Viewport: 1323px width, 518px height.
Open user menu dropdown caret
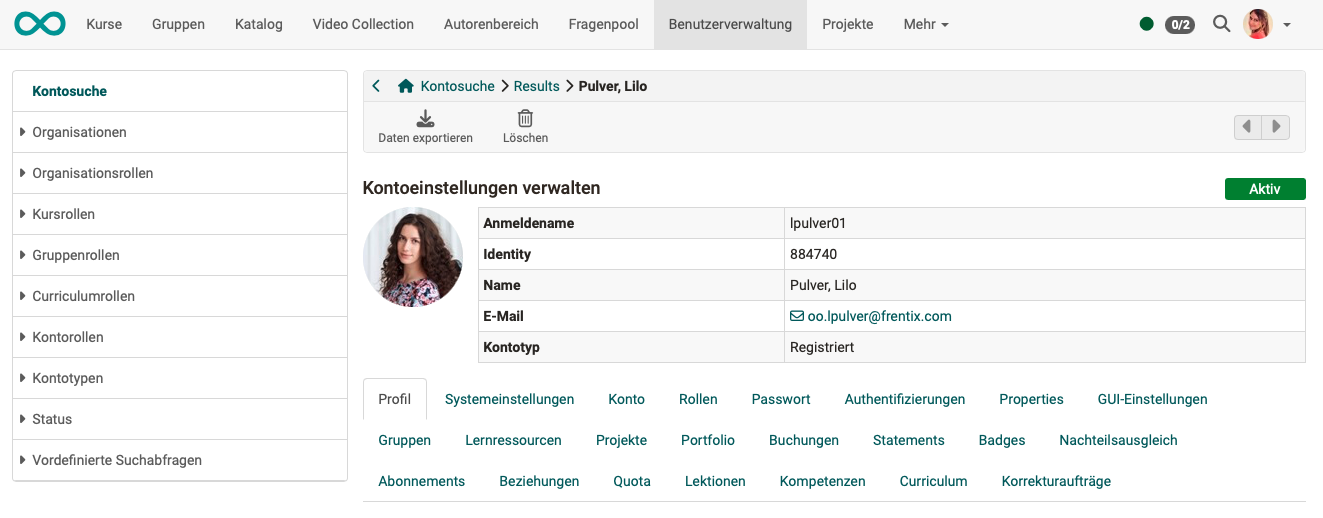(x=1287, y=25)
